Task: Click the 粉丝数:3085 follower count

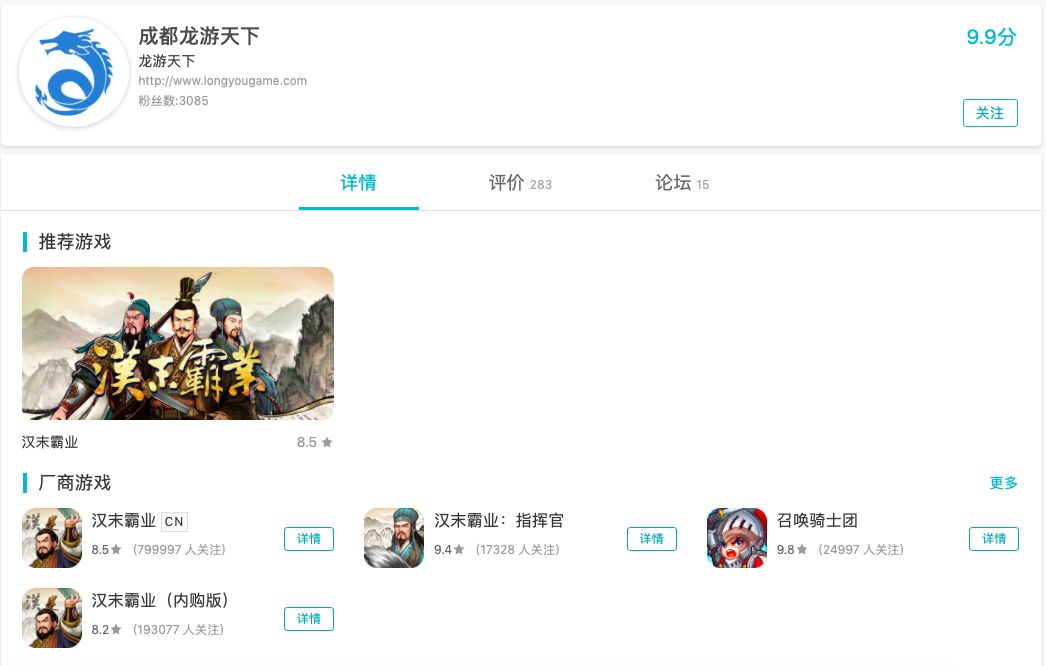Action: click(x=173, y=101)
